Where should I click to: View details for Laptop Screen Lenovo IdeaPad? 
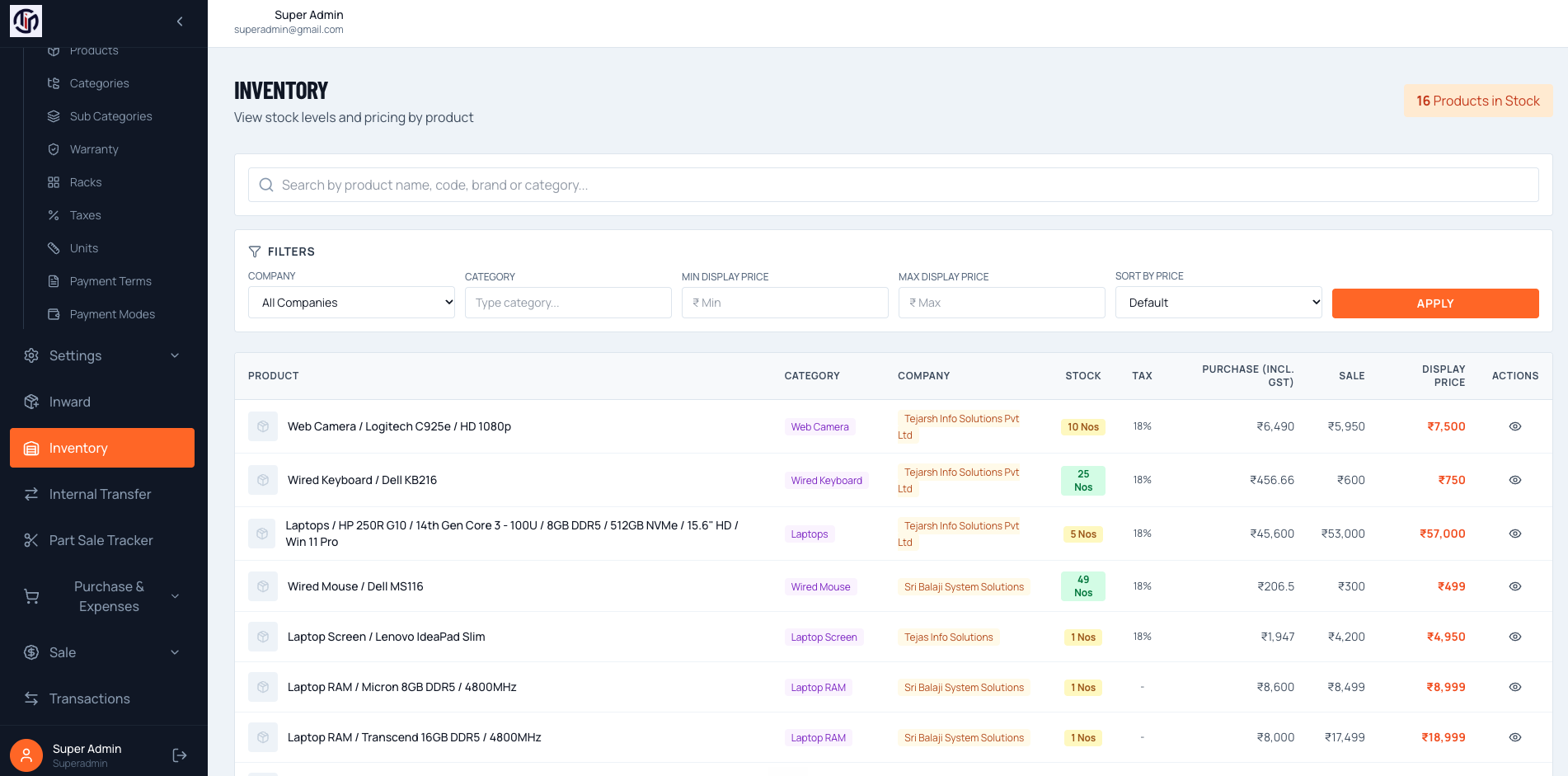click(x=1515, y=637)
